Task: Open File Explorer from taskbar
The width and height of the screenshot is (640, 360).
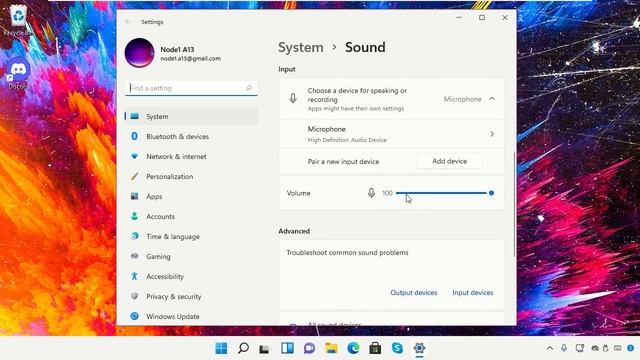Action: coord(331,348)
